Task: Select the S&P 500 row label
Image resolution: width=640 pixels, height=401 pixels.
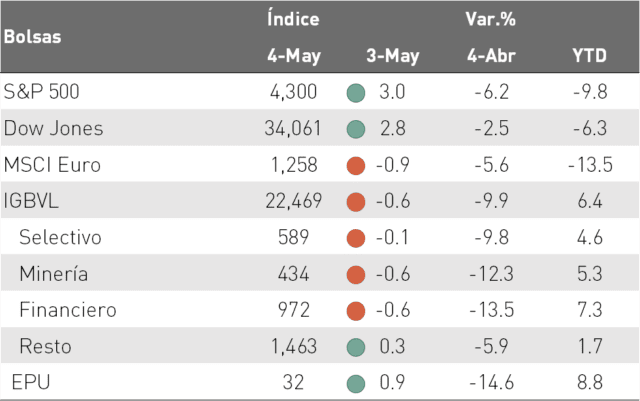Action: 41,91
